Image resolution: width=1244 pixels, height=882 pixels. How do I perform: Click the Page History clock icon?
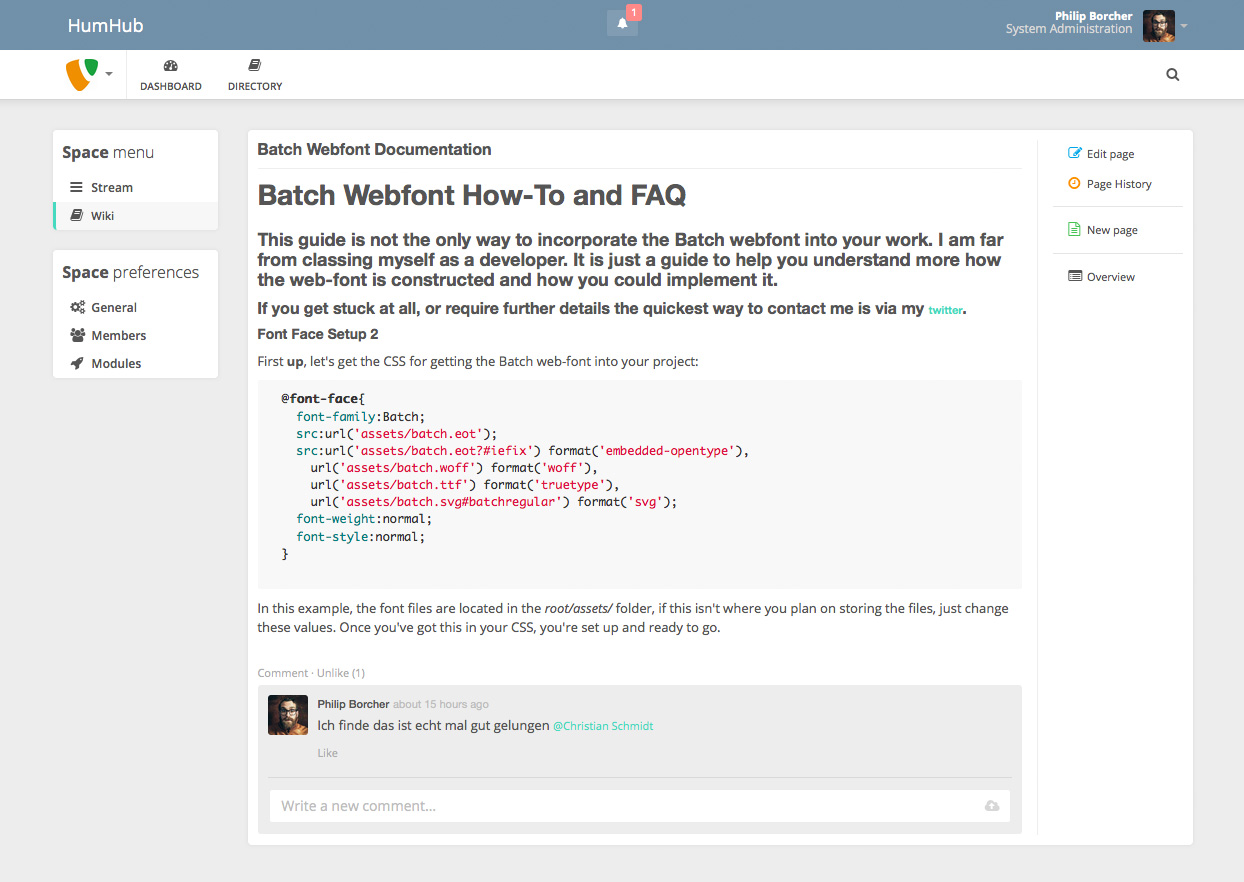pyautogui.click(x=1074, y=183)
